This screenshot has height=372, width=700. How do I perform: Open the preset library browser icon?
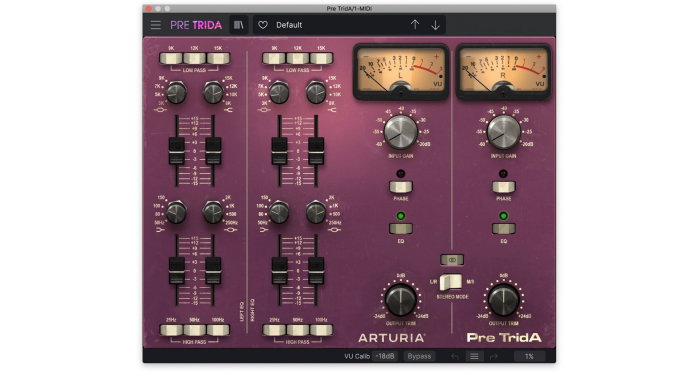point(239,25)
